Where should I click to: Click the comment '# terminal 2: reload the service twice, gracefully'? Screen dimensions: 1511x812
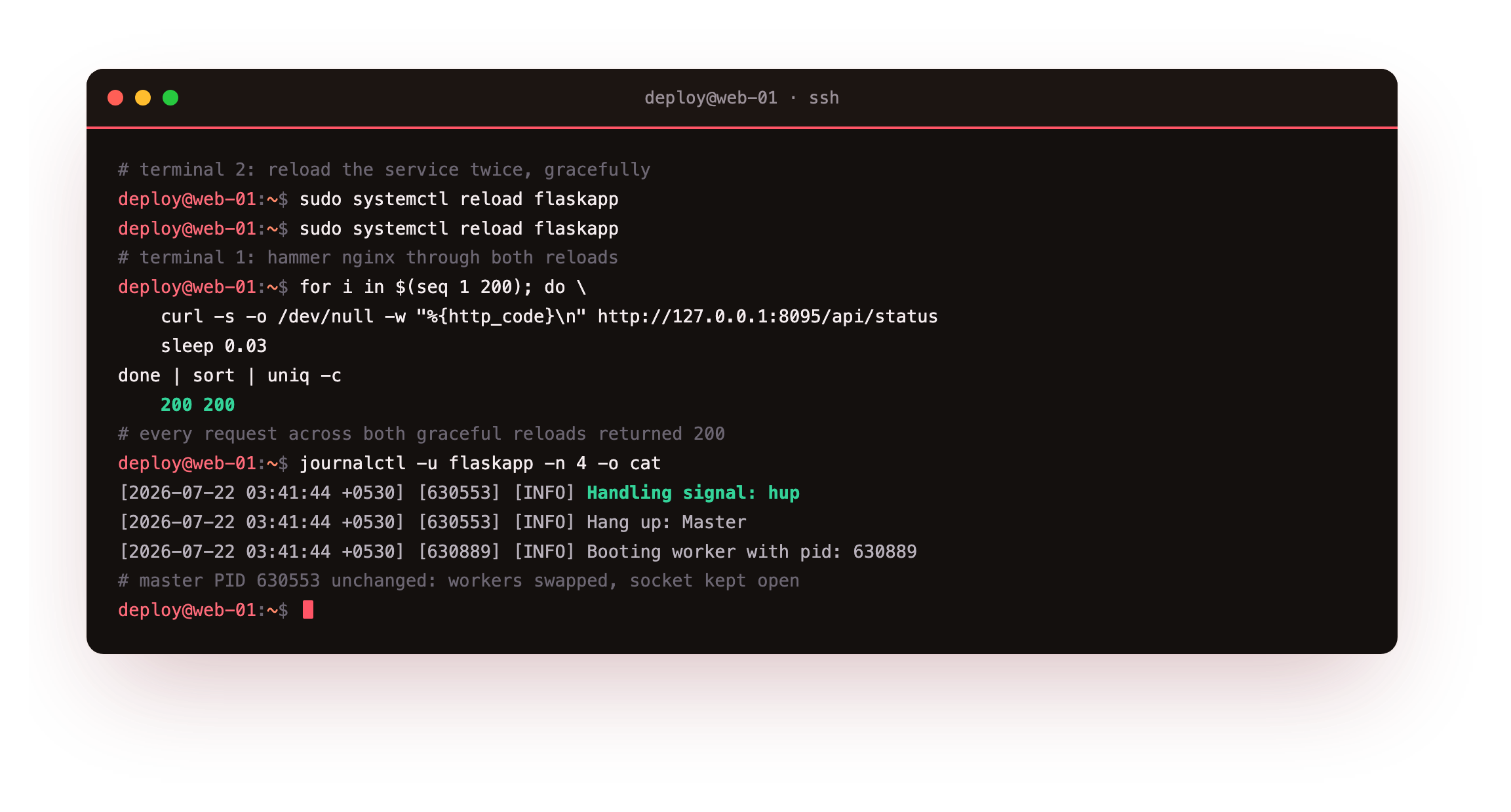[384, 170]
